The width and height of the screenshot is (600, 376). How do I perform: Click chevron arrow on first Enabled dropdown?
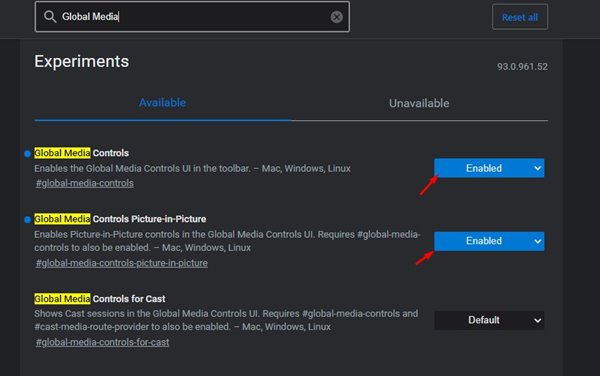(537, 168)
